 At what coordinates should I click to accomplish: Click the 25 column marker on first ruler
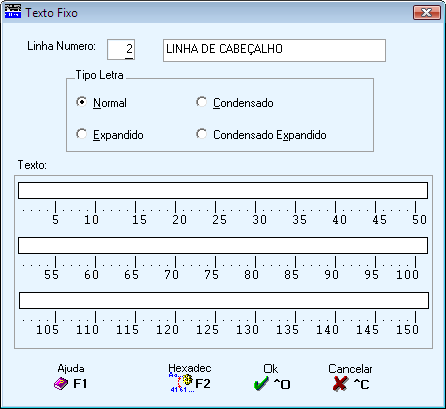(219, 220)
